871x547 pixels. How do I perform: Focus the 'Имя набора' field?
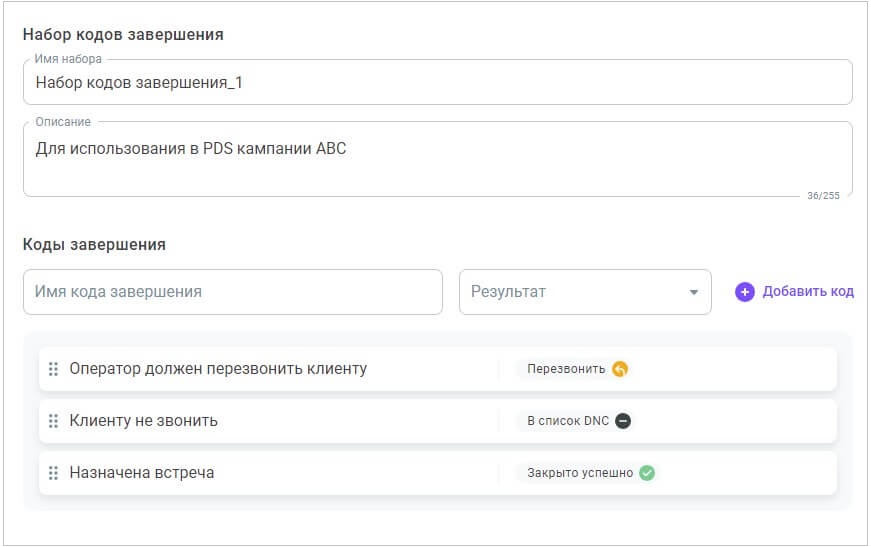click(x=438, y=82)
